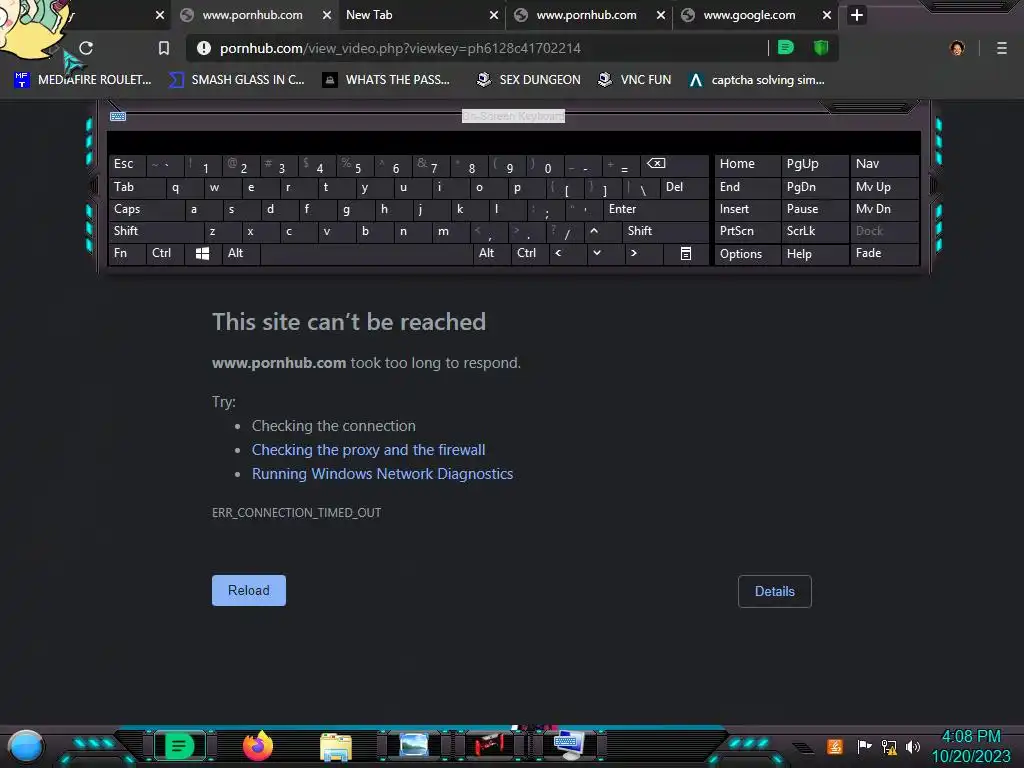This screenshot has width=1024, height=768.
Task: Hit the spacebar on the on-screen keyboard
Action: tap(366, 253)
